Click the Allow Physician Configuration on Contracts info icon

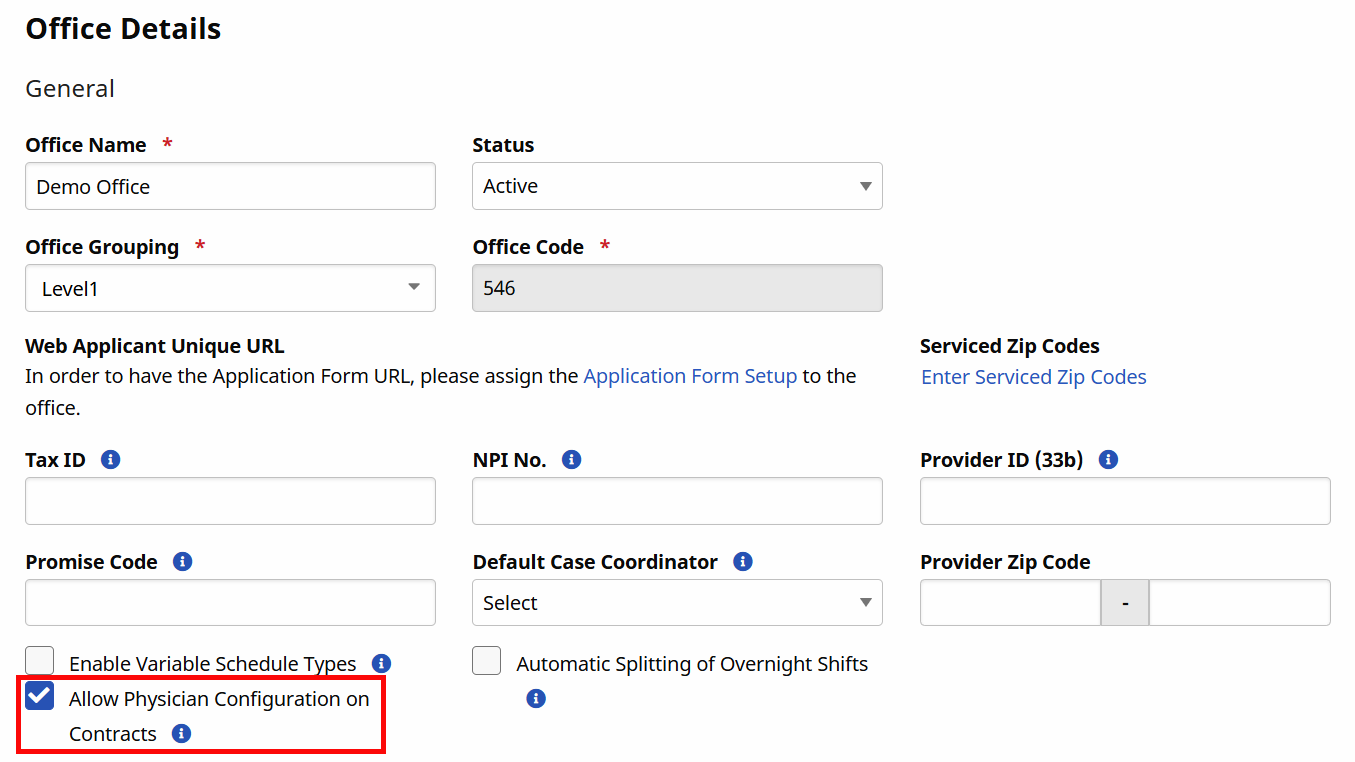tap(181, 733)
